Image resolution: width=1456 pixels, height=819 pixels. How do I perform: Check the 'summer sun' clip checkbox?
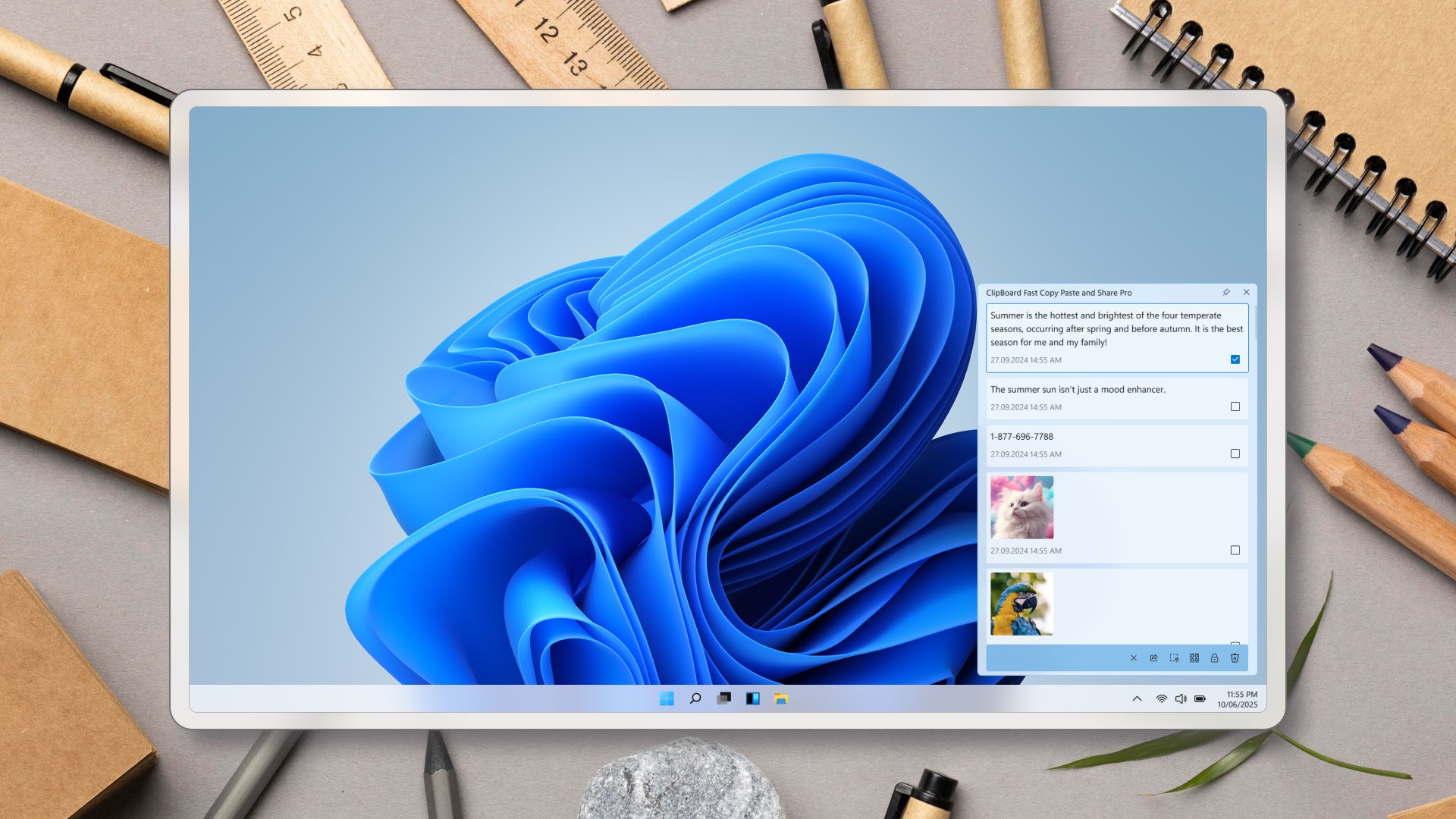click(1235, 406)
